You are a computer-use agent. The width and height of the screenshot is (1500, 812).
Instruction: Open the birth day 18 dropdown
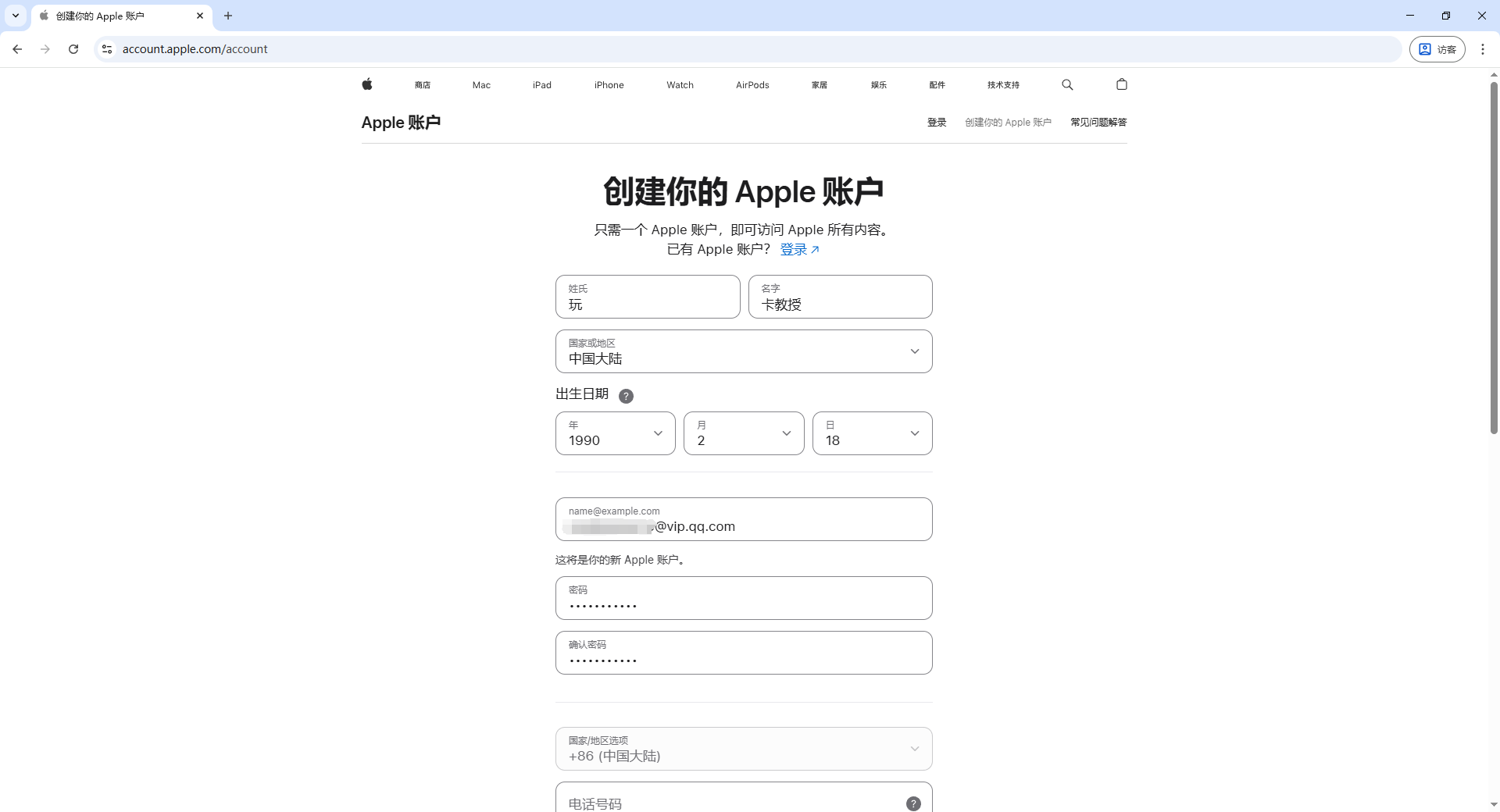873,433
